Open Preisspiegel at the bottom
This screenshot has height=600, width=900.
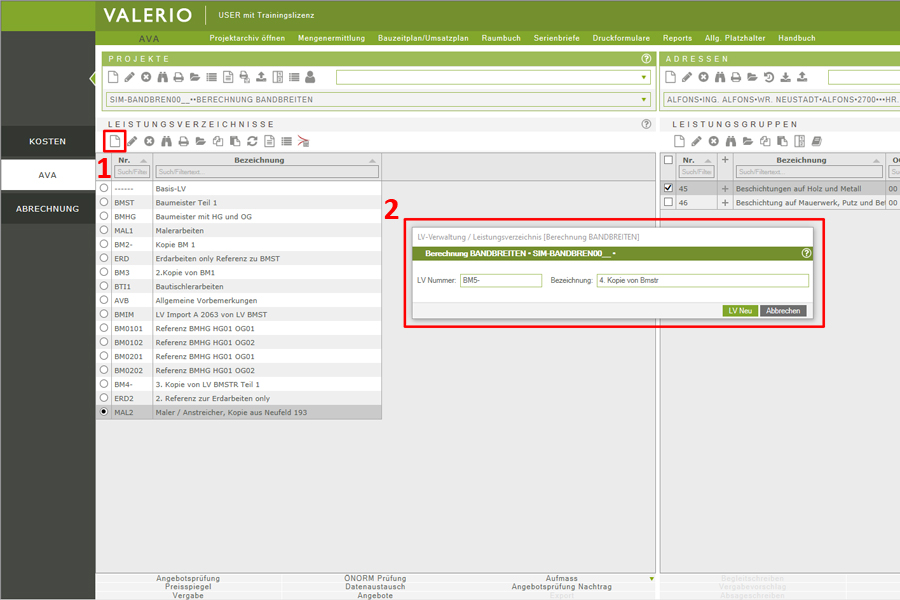(x=188, y=587)
